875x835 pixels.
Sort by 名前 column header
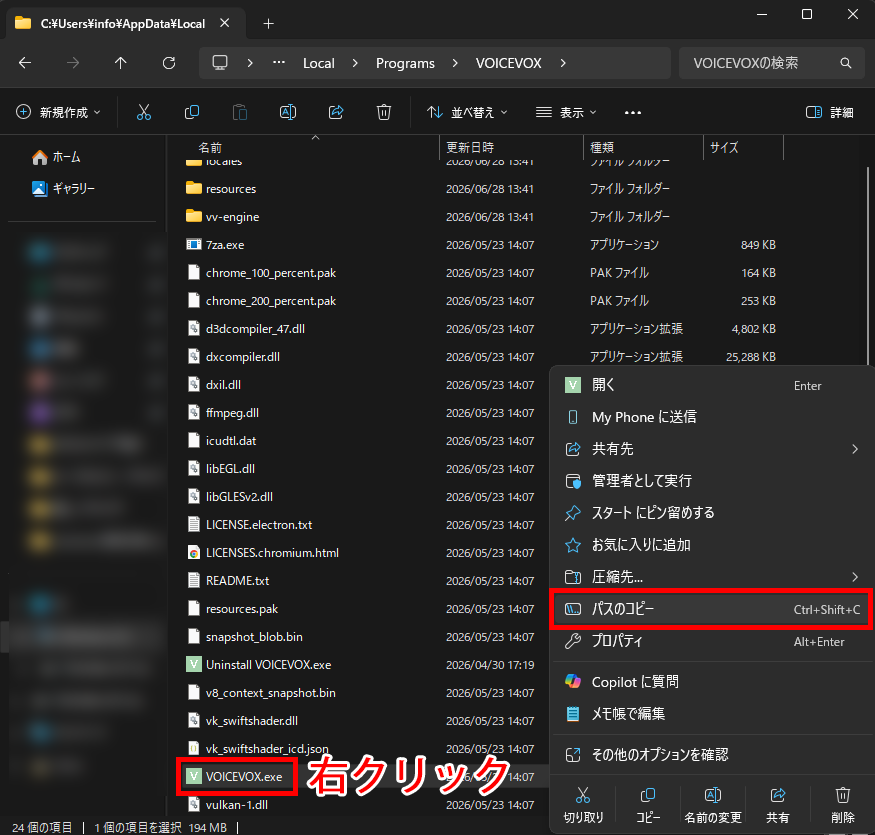[x=210, y=147]
